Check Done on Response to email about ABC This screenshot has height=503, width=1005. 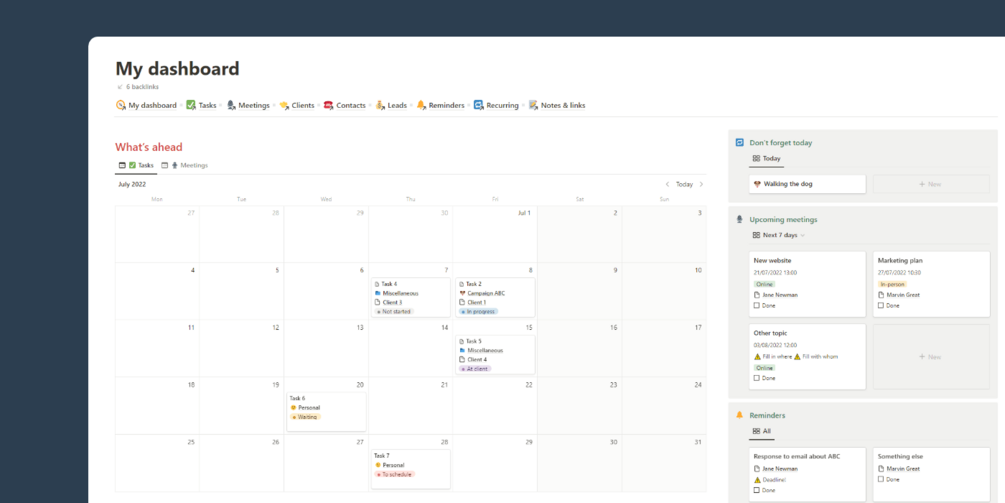pyautogui.click(x=757, y=490)
